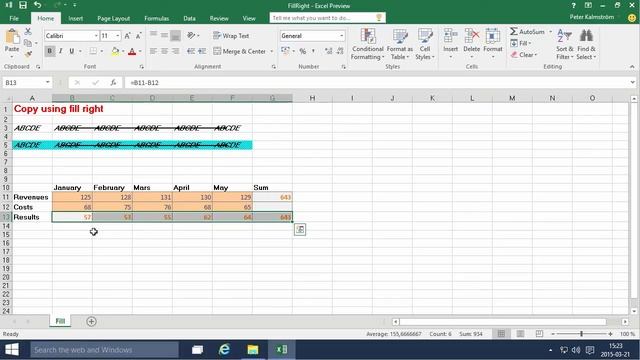Open Fill Color bucket swatch
The width and height of the screenshot is (640, 360).
click(x=115, y=51)
